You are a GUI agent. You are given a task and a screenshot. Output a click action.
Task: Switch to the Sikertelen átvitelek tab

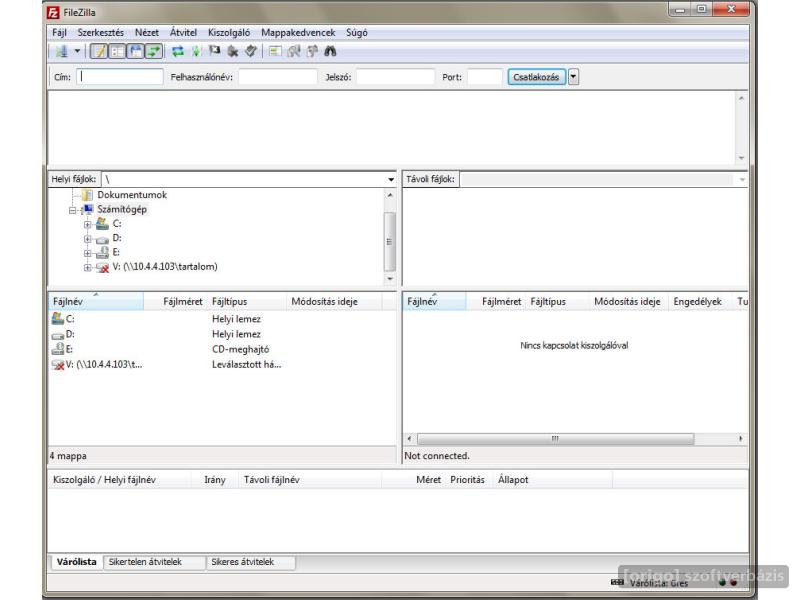155,562
